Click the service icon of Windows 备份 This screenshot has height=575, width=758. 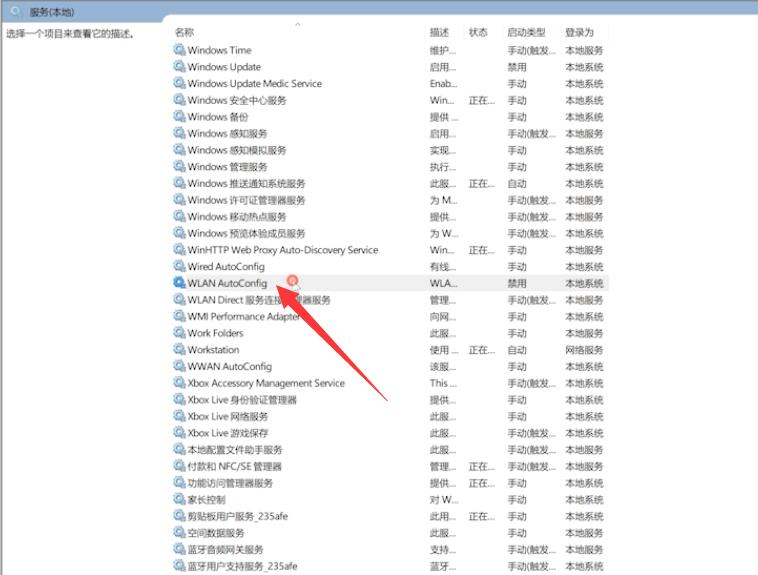pyautogui.click(x=179, y=117)
